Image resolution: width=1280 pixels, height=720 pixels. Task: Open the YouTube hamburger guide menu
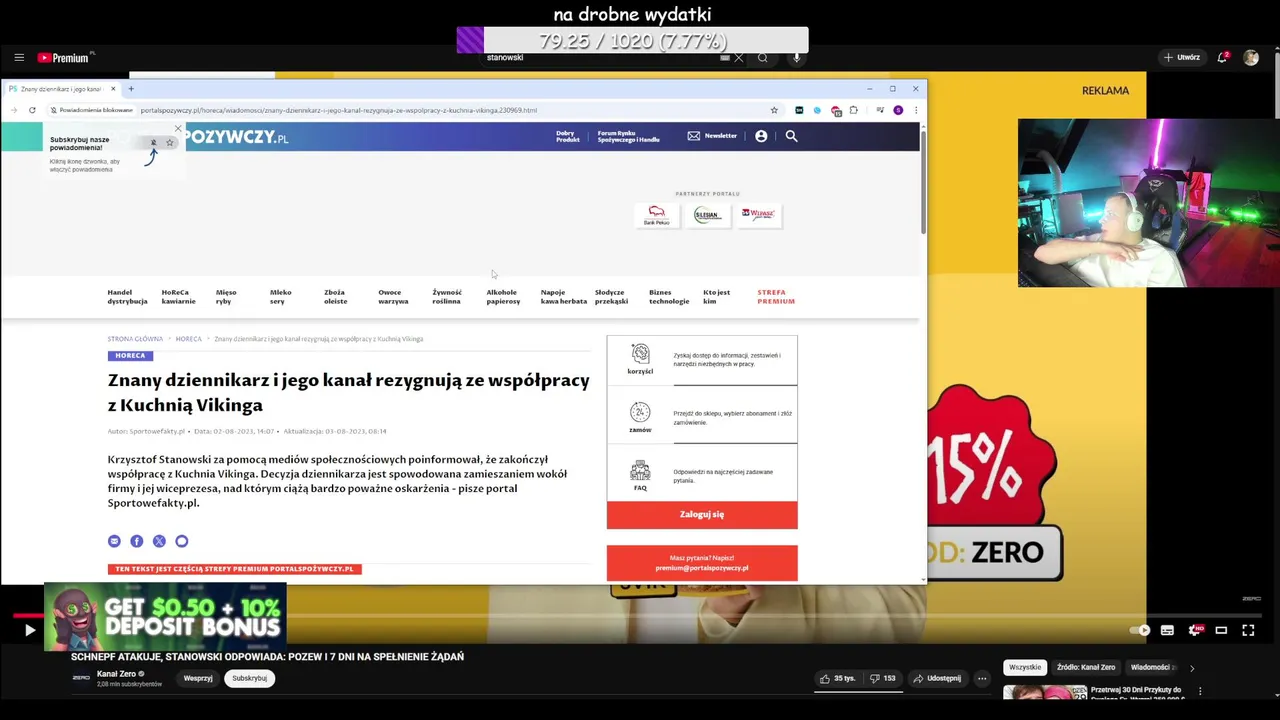click(x=19, y=58)
